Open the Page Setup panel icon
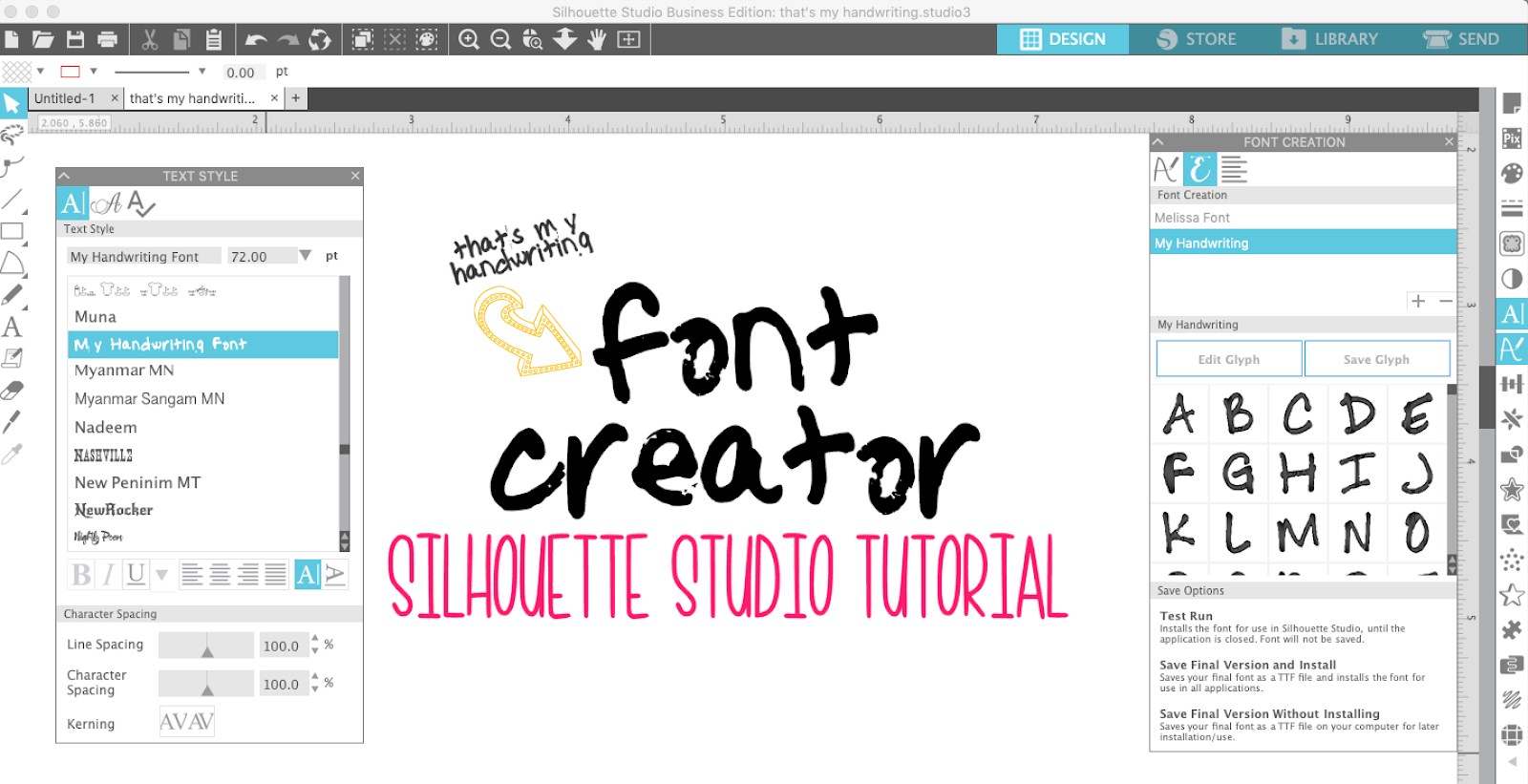1528x784 pixels. point(1512,103)
